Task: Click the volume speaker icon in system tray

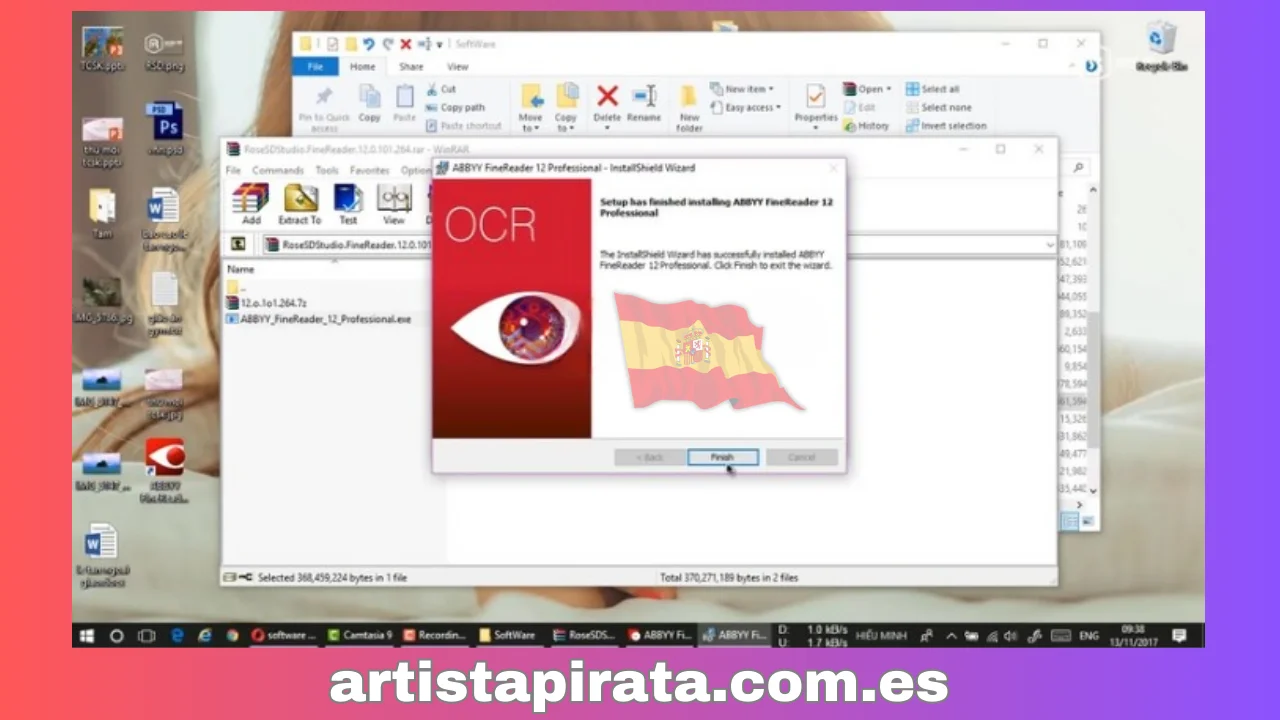Action: pos(1011,635)
